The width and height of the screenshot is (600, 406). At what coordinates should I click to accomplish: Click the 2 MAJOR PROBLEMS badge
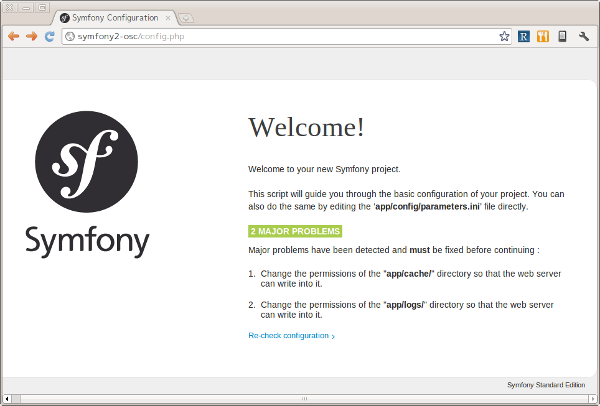(295, 231)
